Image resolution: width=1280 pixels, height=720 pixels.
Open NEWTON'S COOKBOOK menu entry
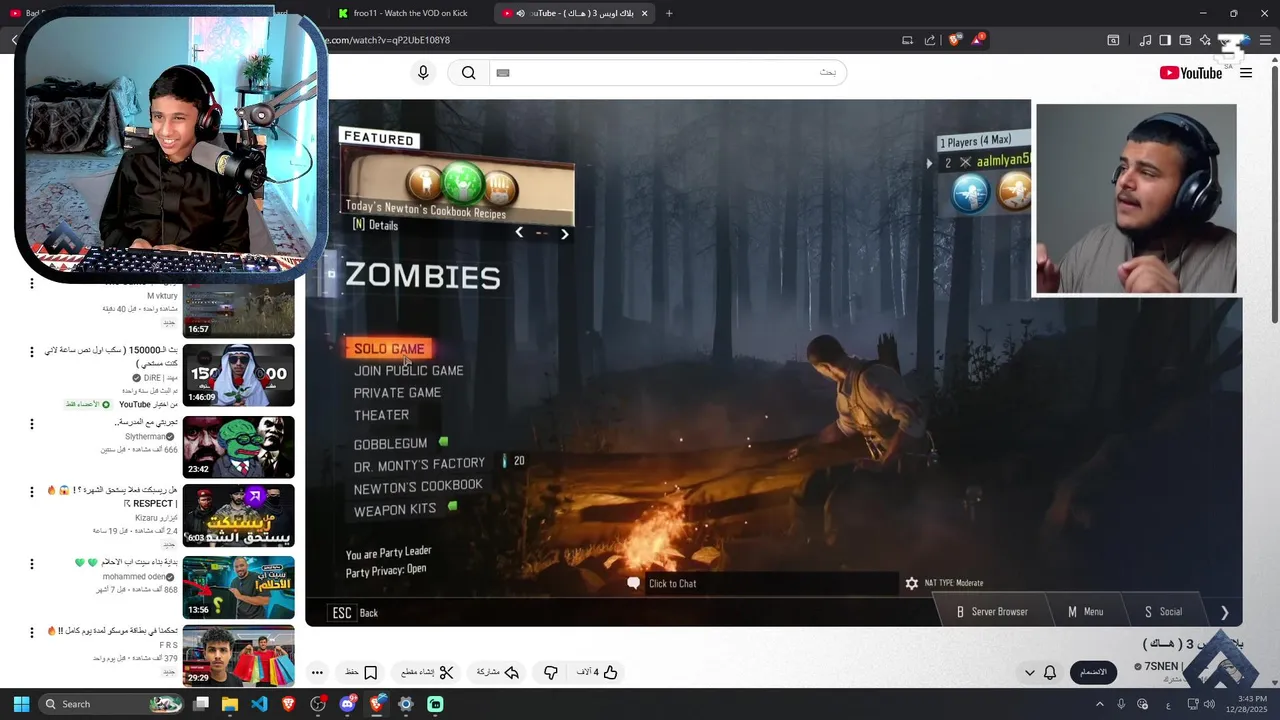(x=418, y=487)
